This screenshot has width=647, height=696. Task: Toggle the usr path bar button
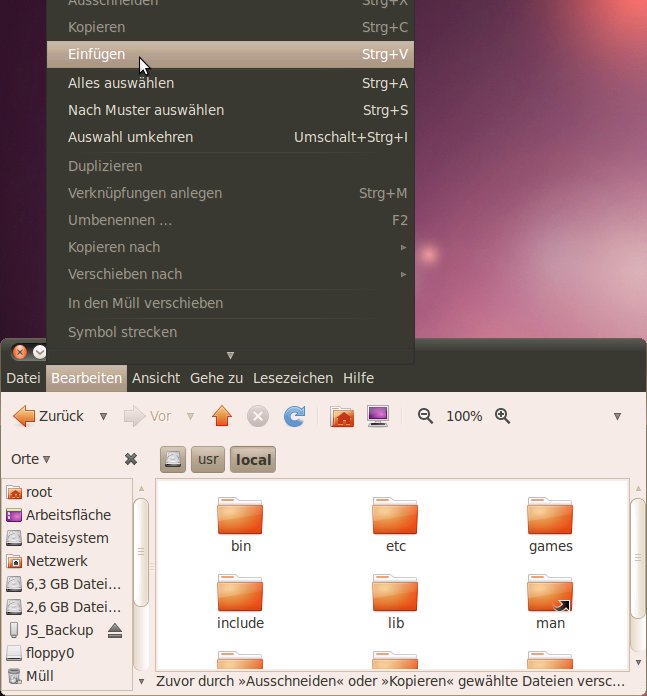(x=208, y=460)
